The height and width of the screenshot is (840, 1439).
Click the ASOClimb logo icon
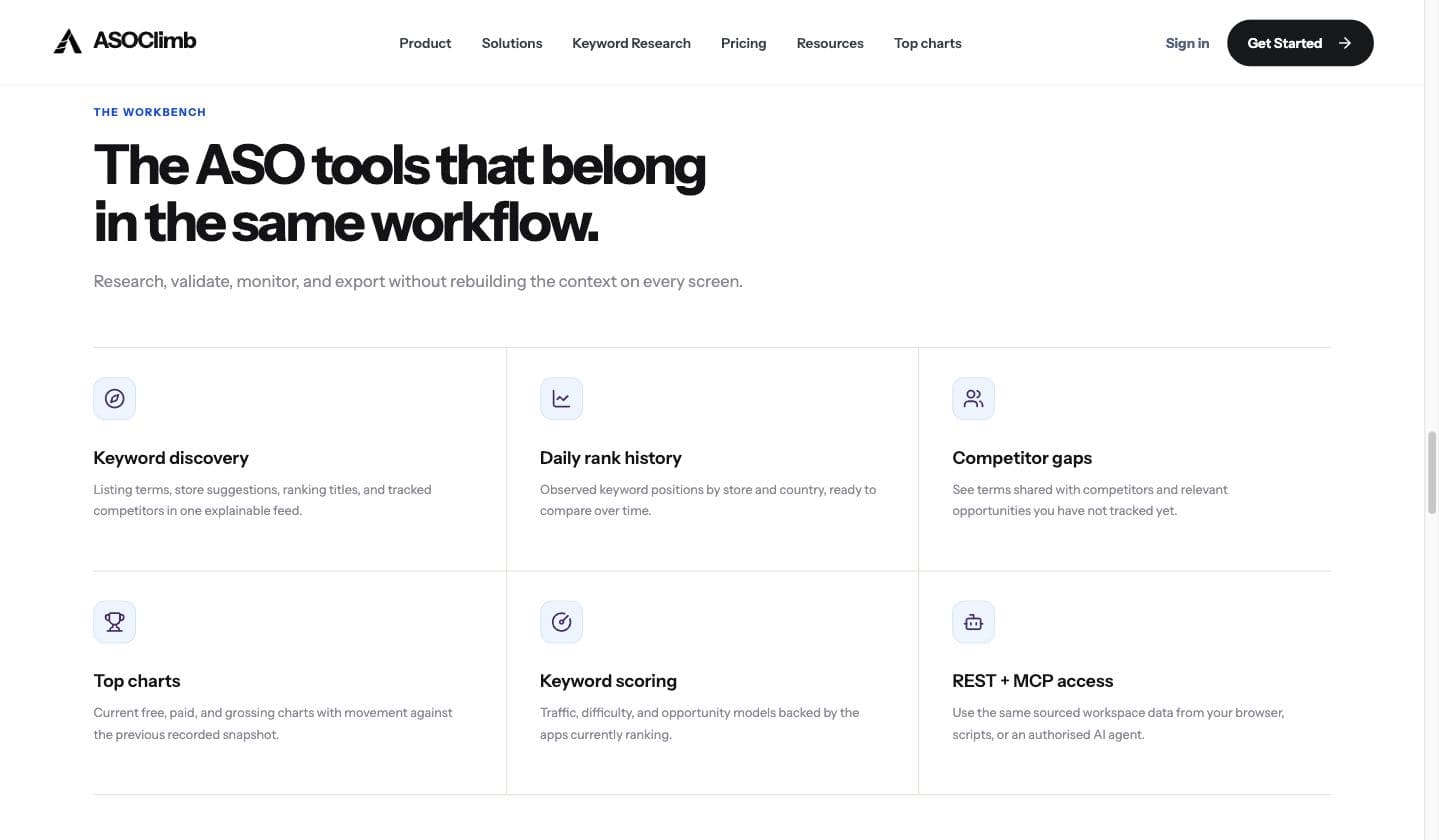point(68,41)
